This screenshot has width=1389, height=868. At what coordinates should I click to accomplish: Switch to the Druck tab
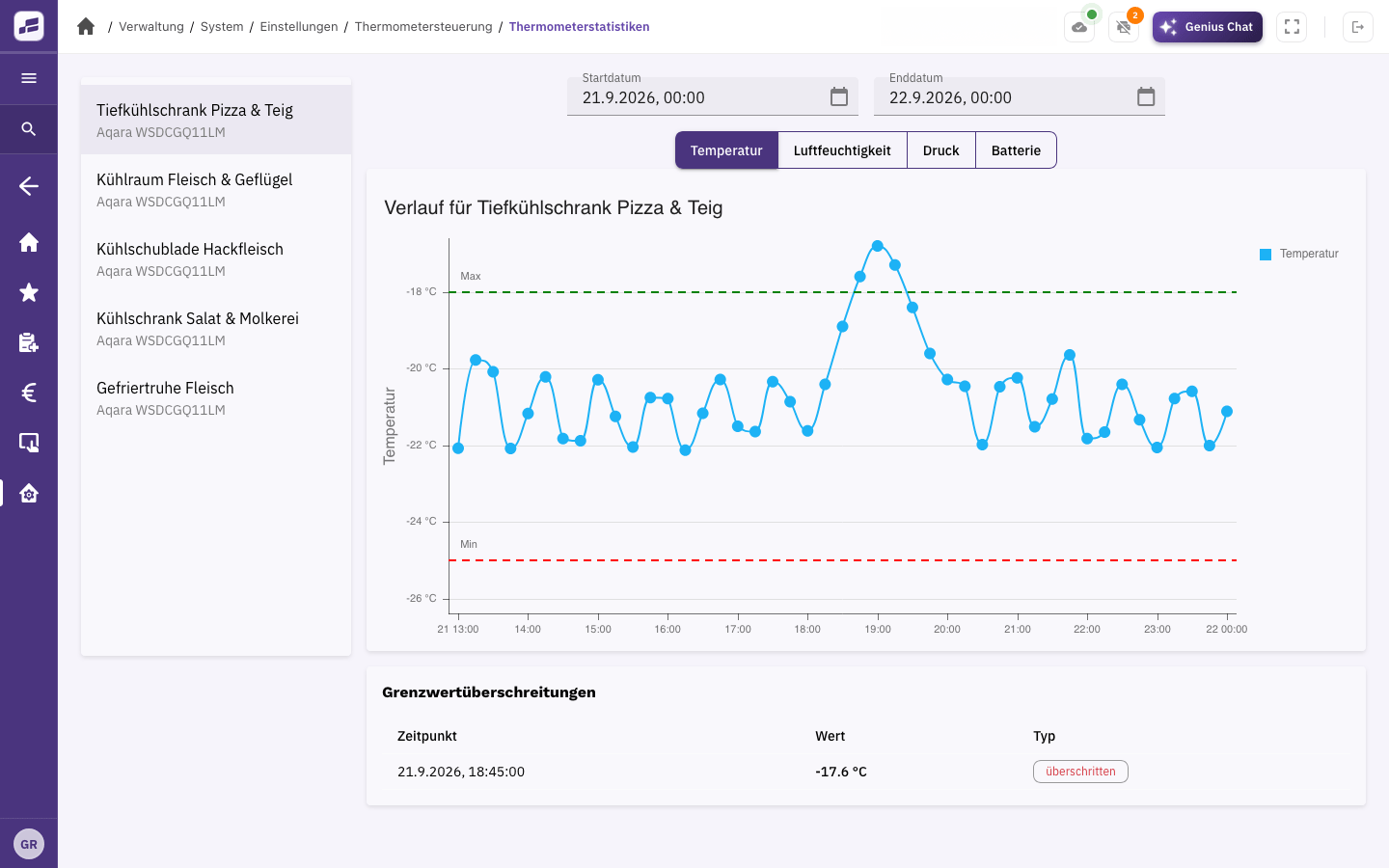(x=941, y=150)
